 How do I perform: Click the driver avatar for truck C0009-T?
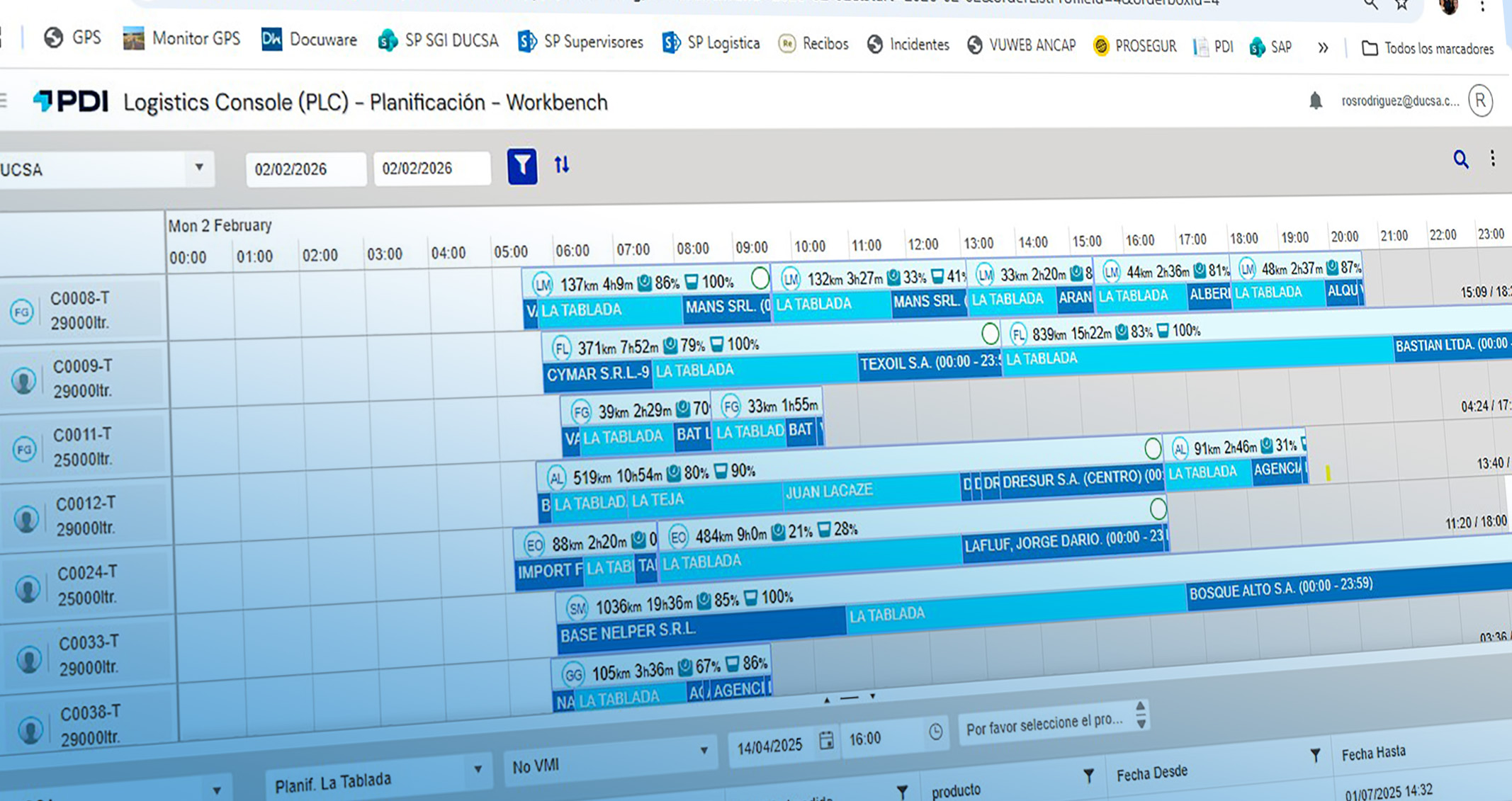[x=23, y=380]
